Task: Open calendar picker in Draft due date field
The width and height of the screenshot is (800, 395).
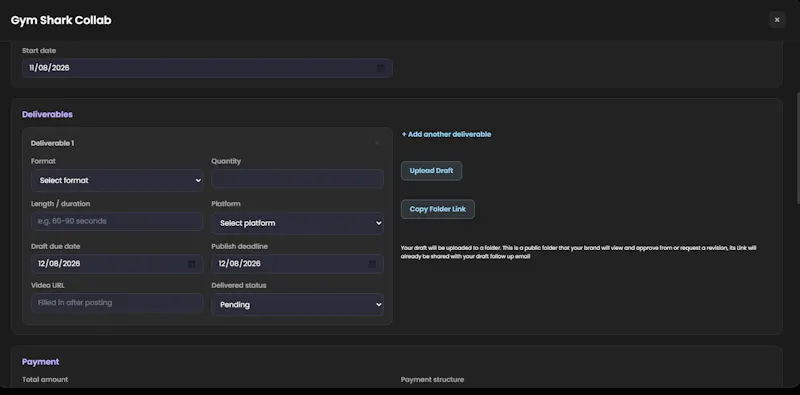Action: (x=191, y=264)
